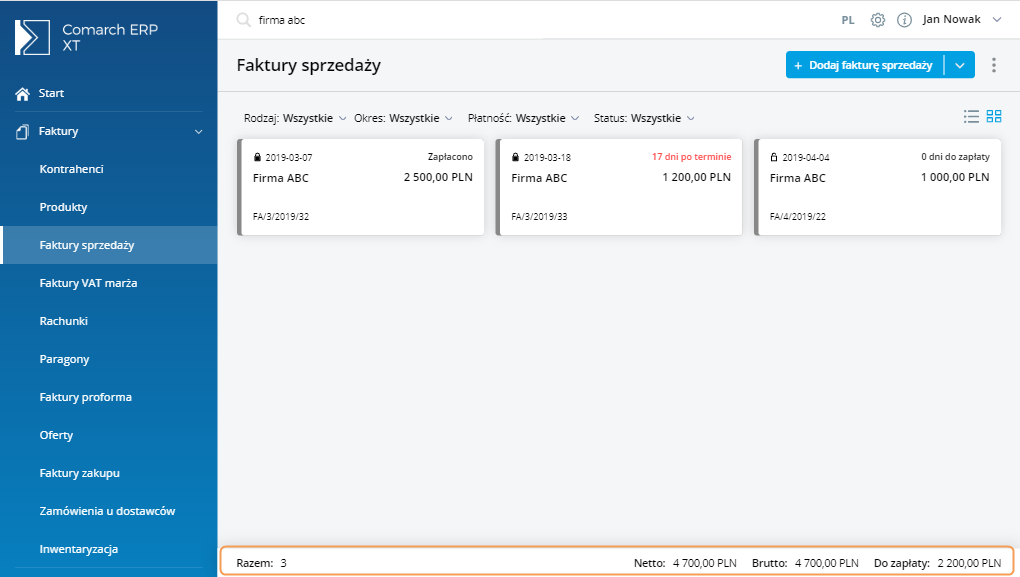This screenshot has width=1020, height=577.
Task: Click the open padlock on invoice 2019-04-04
Action: tap(773, 157)
